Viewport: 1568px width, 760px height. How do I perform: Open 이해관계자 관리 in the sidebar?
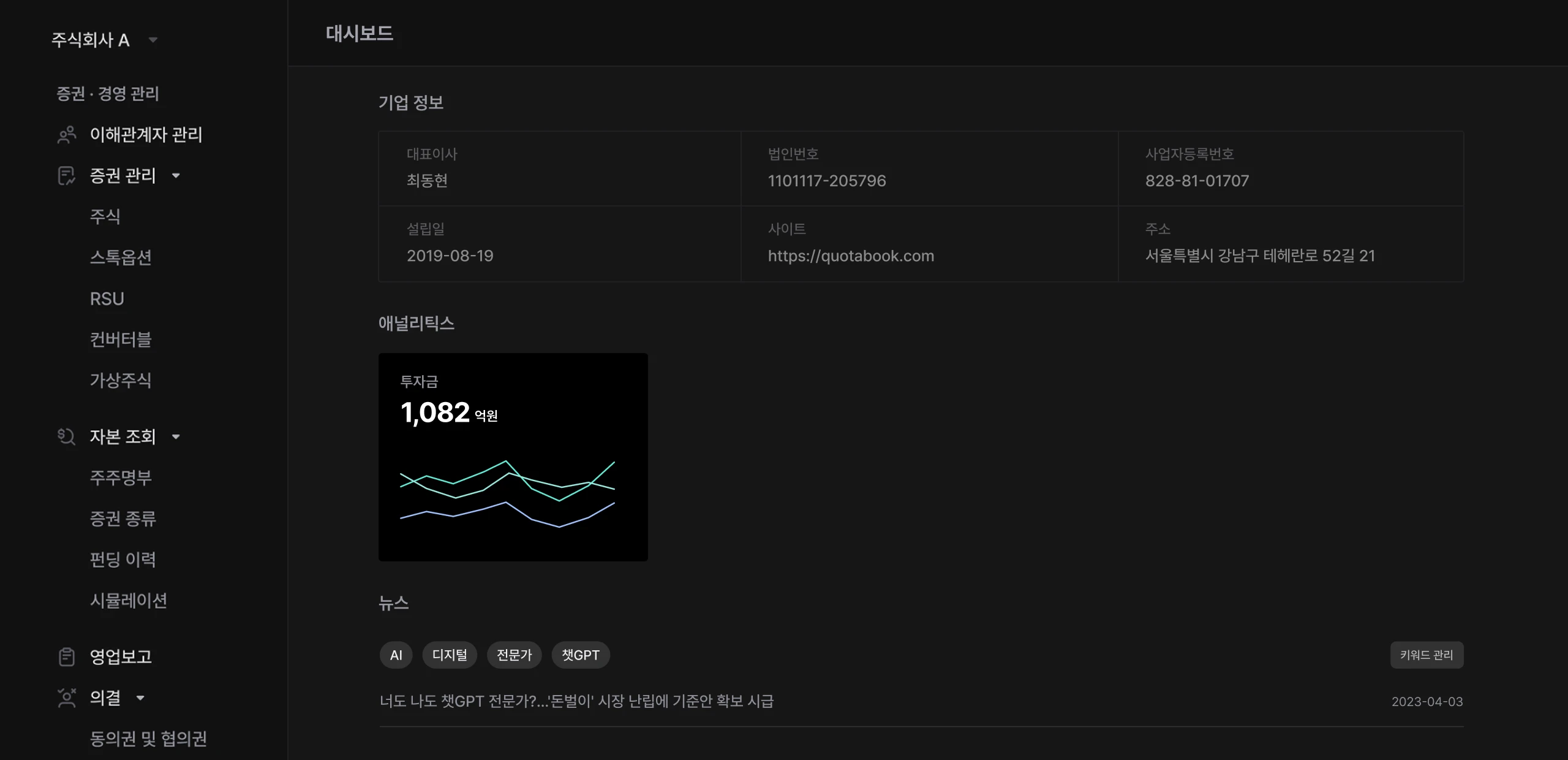(146, 135)
